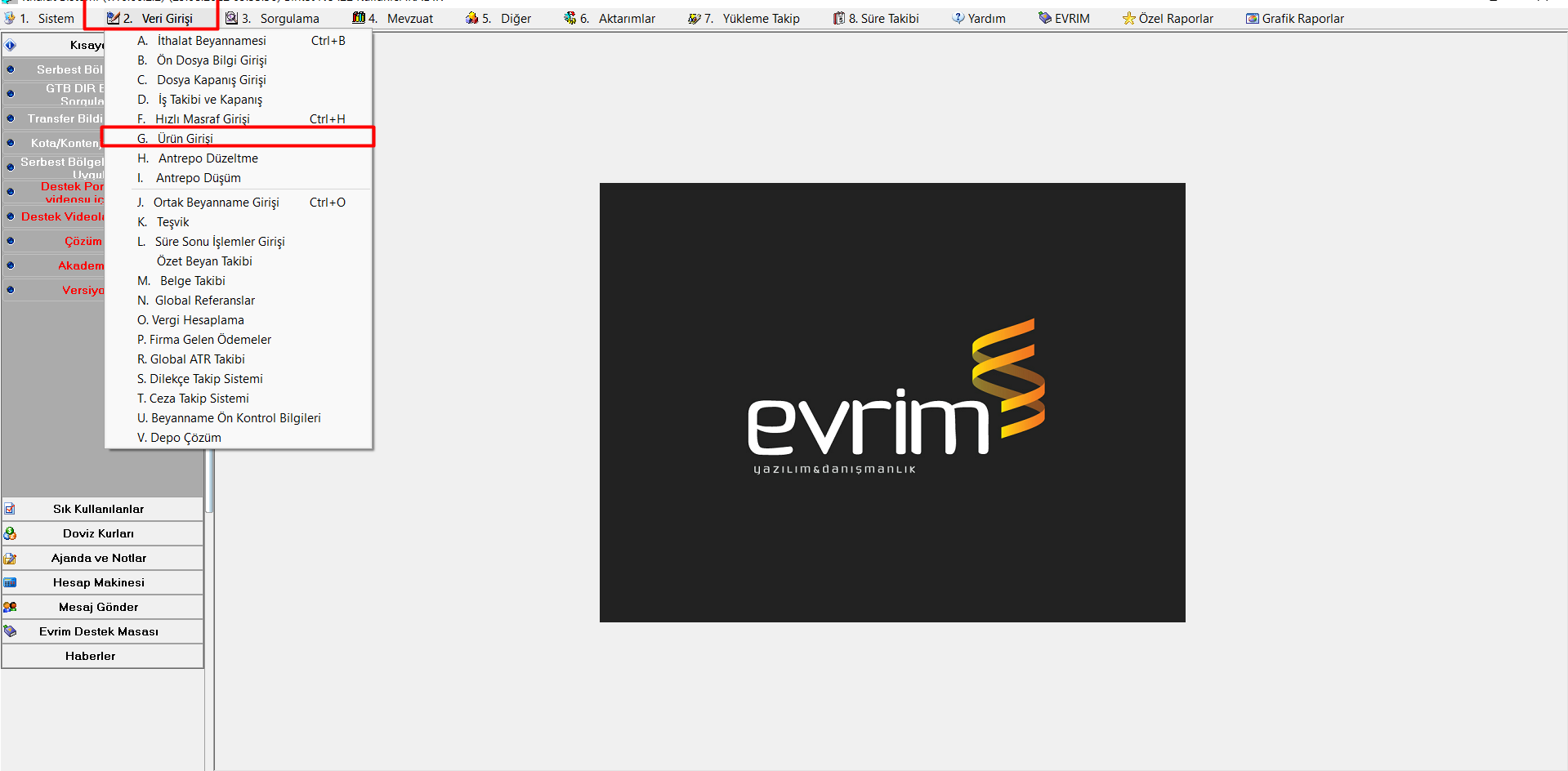1568x771 pixels.
Task: Open the Yardım menu
Action: (x=979, y=18)
